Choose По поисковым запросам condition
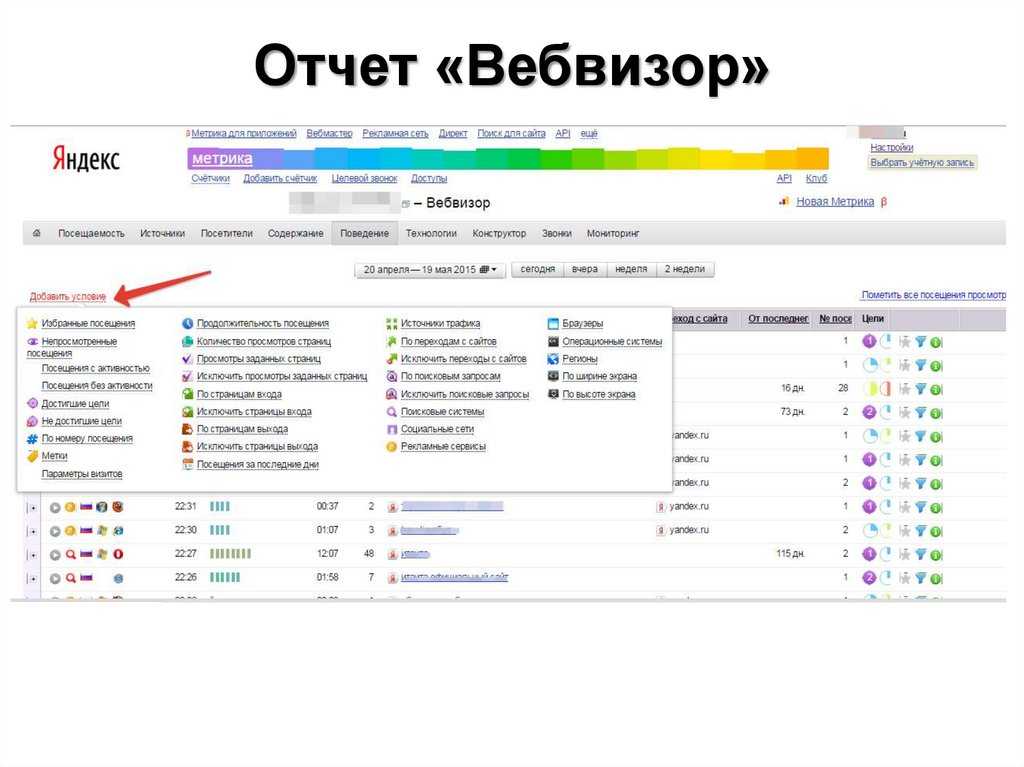The height and width of the screenshot is (767, 1024). pyautogui.click(x=450, y=376)
